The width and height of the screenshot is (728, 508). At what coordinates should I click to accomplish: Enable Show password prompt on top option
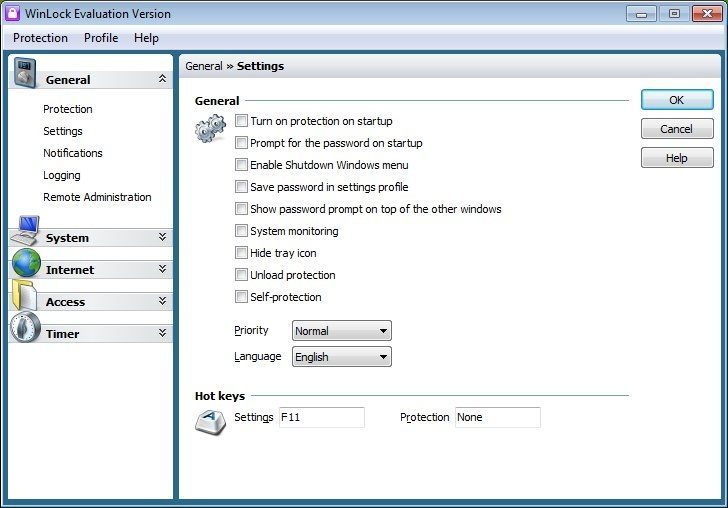coord(241,208)
